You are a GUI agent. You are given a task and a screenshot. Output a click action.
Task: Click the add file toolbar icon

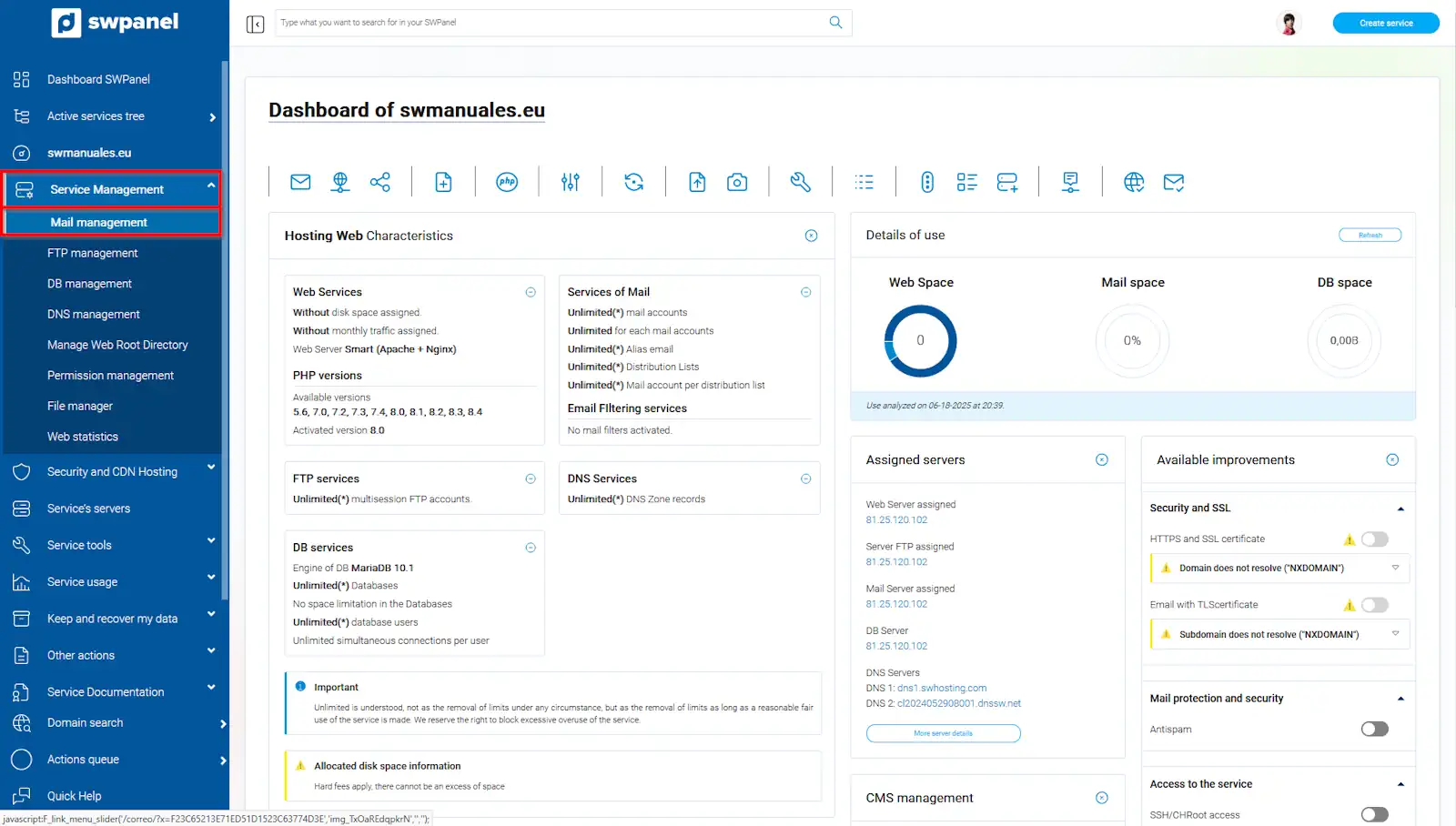443,182
